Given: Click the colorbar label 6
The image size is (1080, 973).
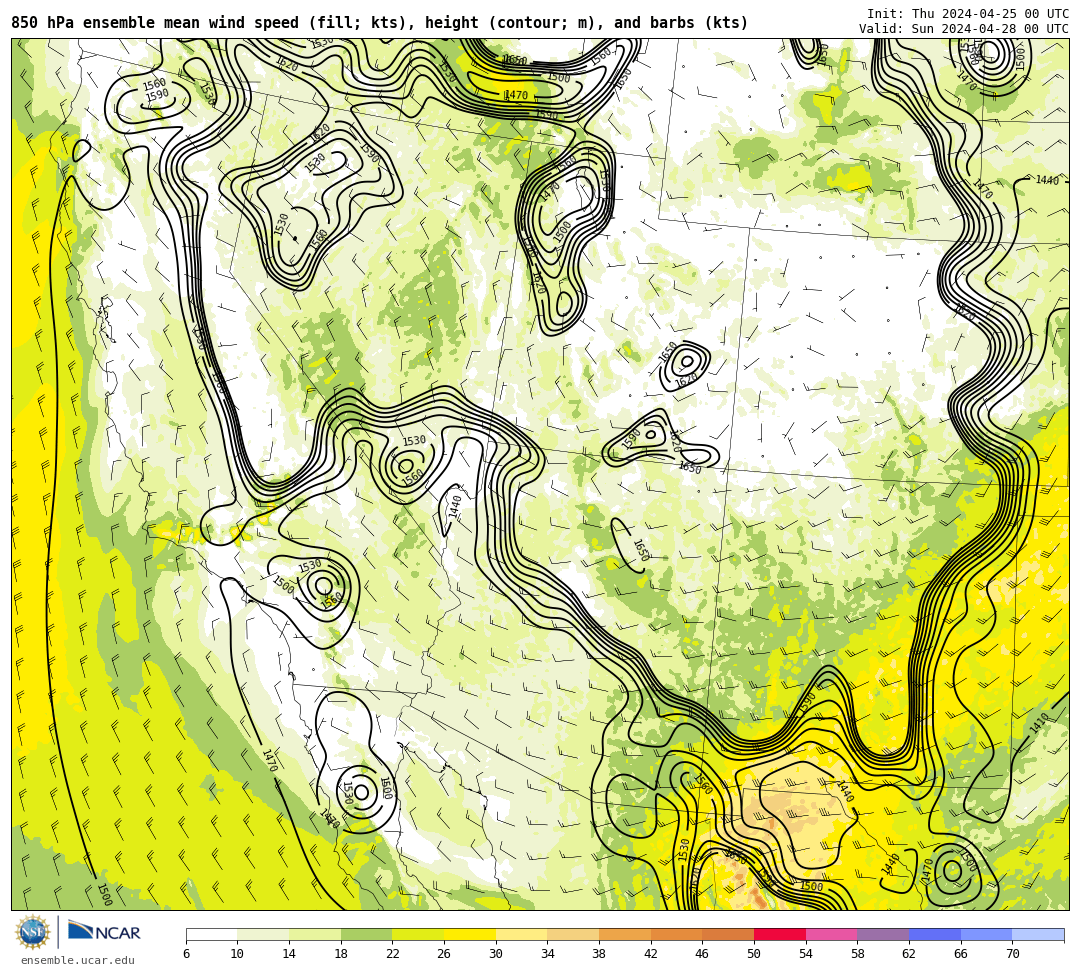Looking at the screenshot, I should click(186, 954).
